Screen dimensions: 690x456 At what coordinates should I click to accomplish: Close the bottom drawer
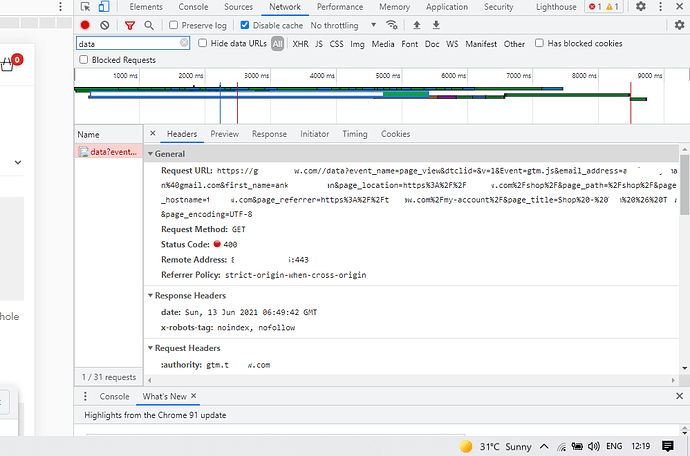tap(679, 396)
